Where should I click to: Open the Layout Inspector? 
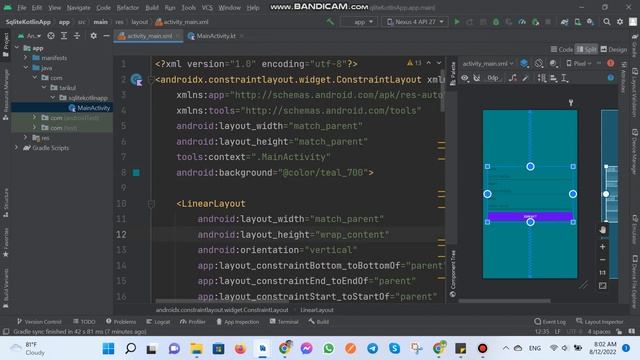click(600, 322)
